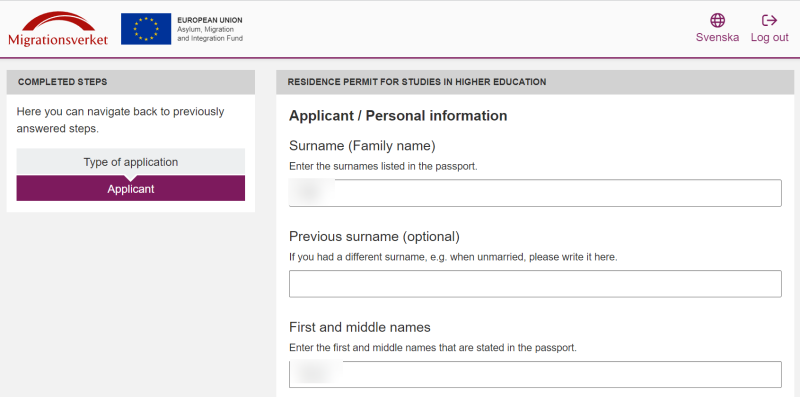The width and height of the screenshot is (800, 397).
Task: Click the Completed Steps panel header
Action: (131, 82)
